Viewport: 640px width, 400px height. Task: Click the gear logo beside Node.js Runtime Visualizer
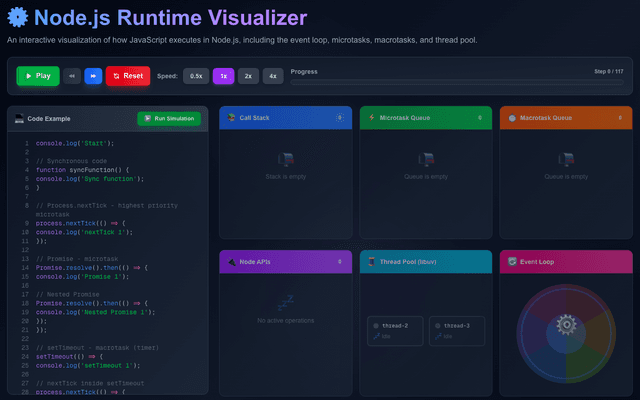18,18
